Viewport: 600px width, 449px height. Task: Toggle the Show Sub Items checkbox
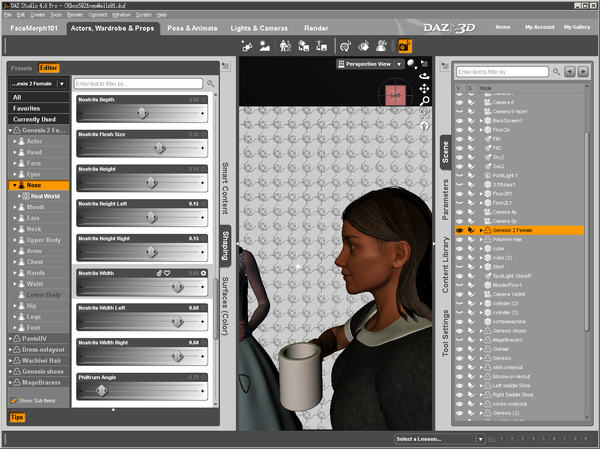point(14,400)
